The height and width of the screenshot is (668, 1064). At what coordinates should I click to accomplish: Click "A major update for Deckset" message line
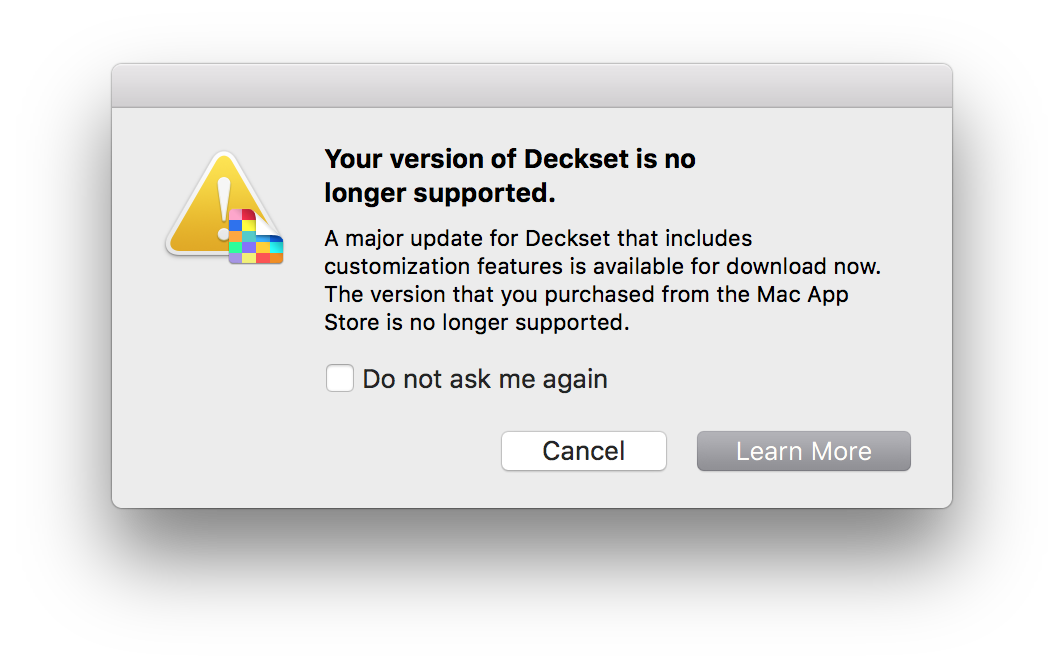[538, 239]
